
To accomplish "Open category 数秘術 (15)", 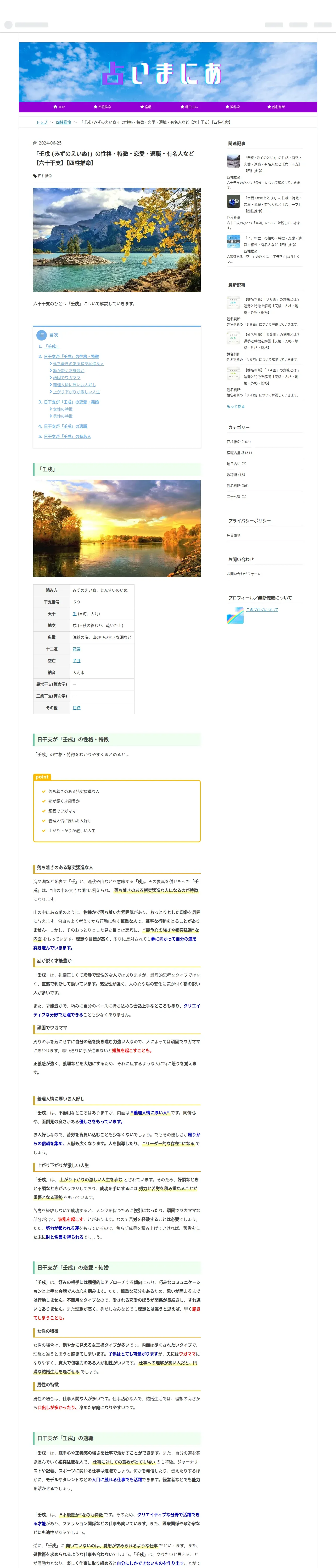I will coord(236,475).
